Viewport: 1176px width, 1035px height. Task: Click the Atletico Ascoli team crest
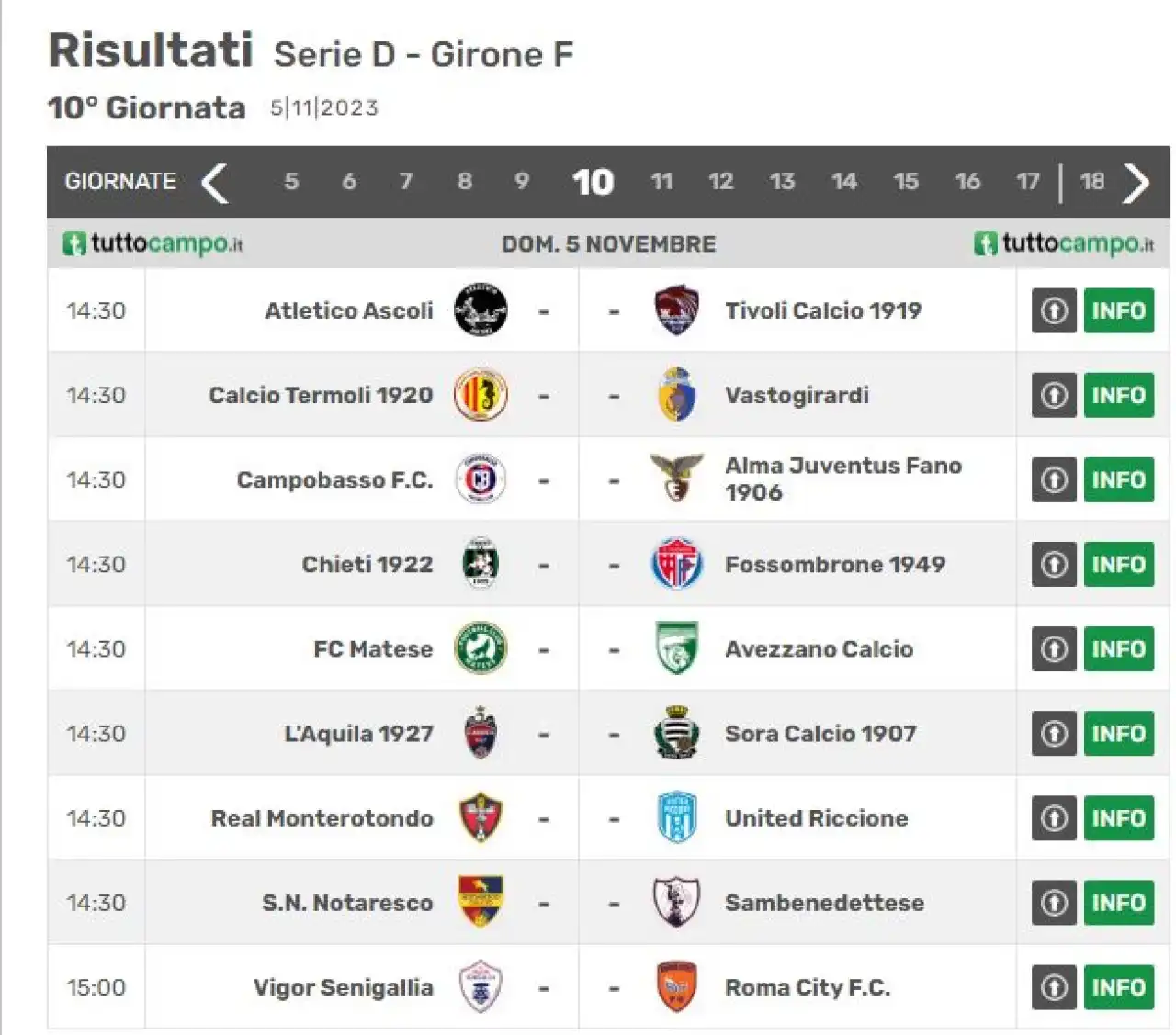click(481, 310)
